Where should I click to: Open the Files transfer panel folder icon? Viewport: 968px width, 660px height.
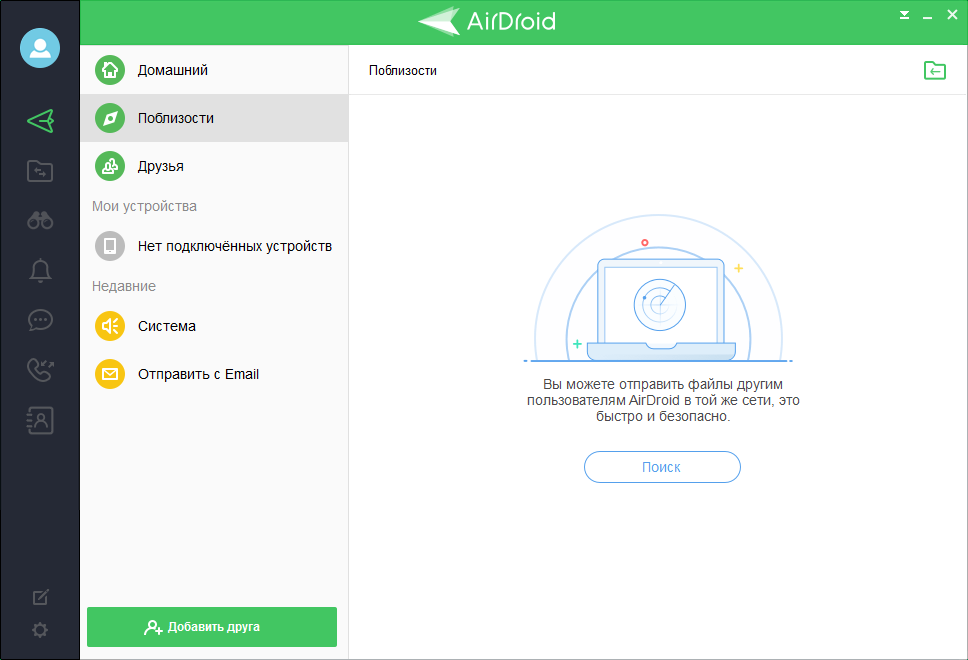click(x=40, y=170)
